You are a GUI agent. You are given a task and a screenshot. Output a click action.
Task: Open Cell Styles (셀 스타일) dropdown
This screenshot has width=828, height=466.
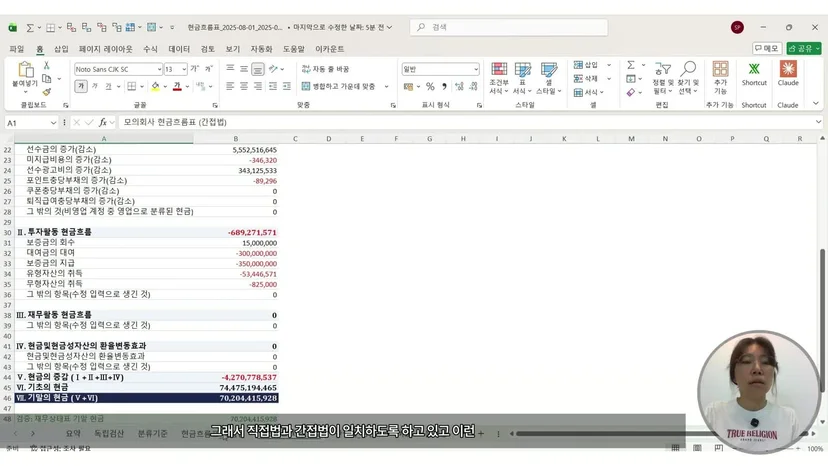pos(549,78)
